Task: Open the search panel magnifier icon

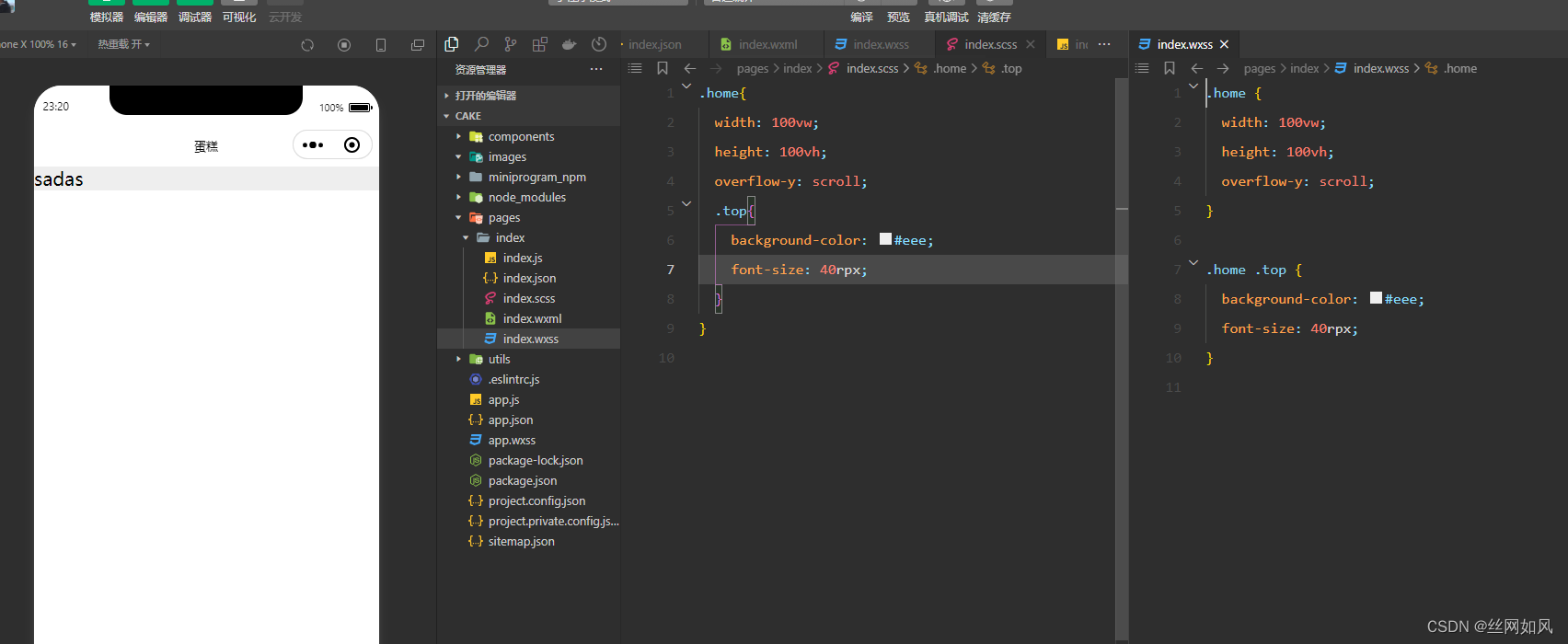Action: point(481,44)
